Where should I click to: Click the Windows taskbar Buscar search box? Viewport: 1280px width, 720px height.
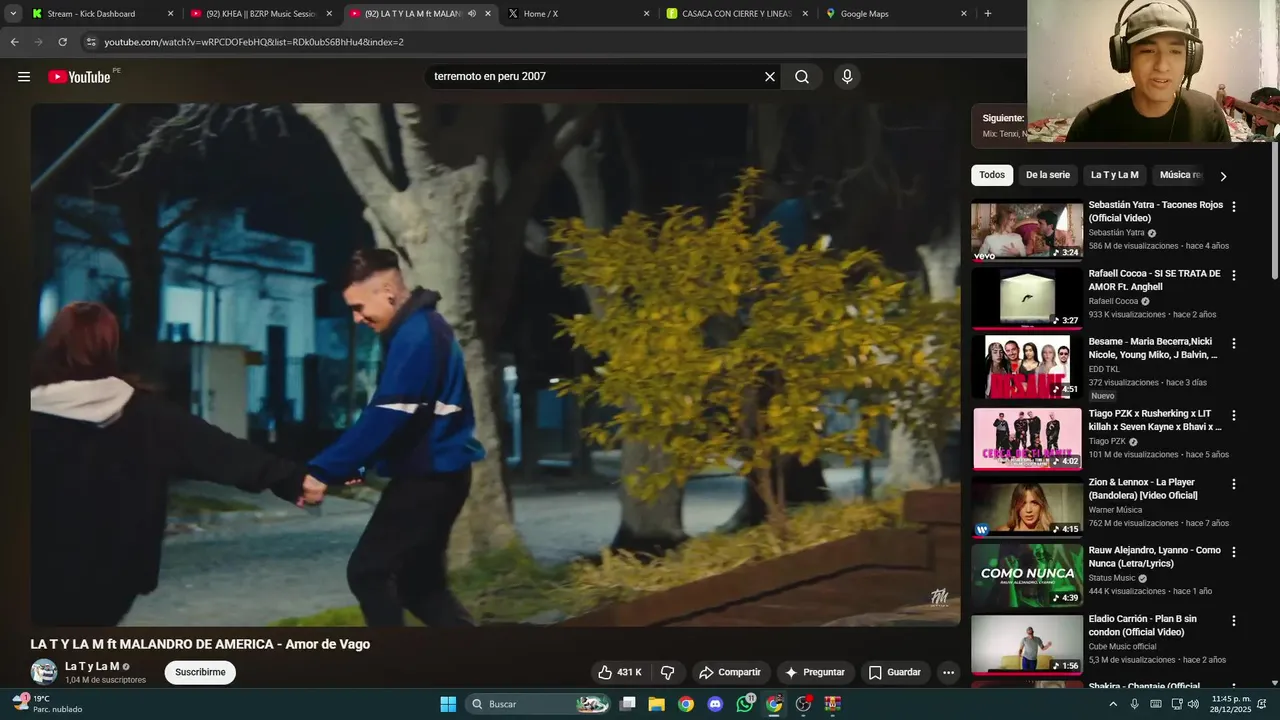(x=538, y=704)
